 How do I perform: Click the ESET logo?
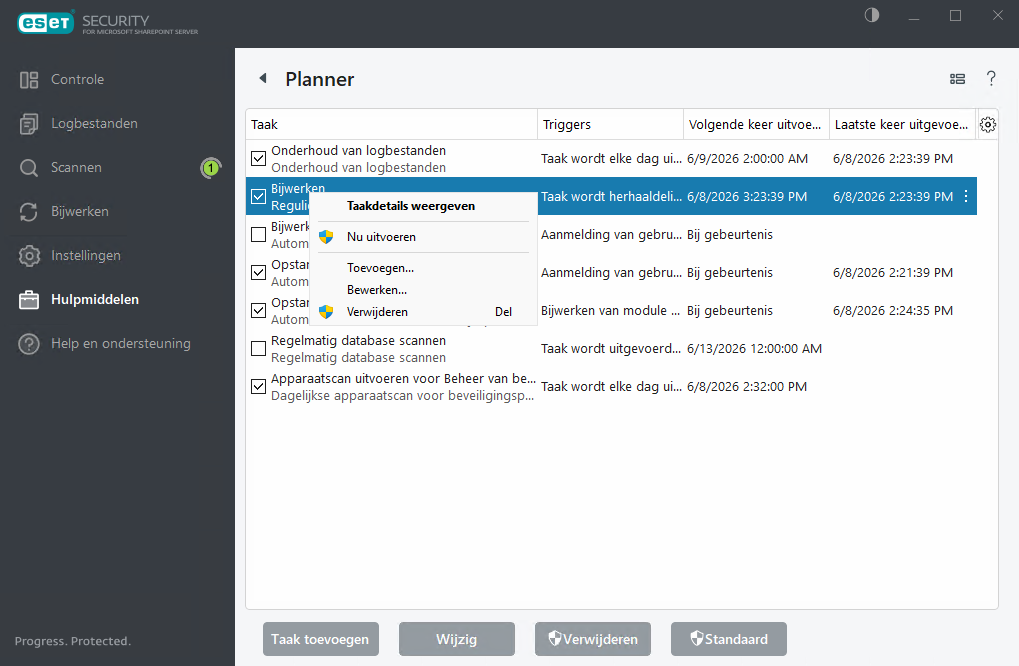(x=45, y=23)
